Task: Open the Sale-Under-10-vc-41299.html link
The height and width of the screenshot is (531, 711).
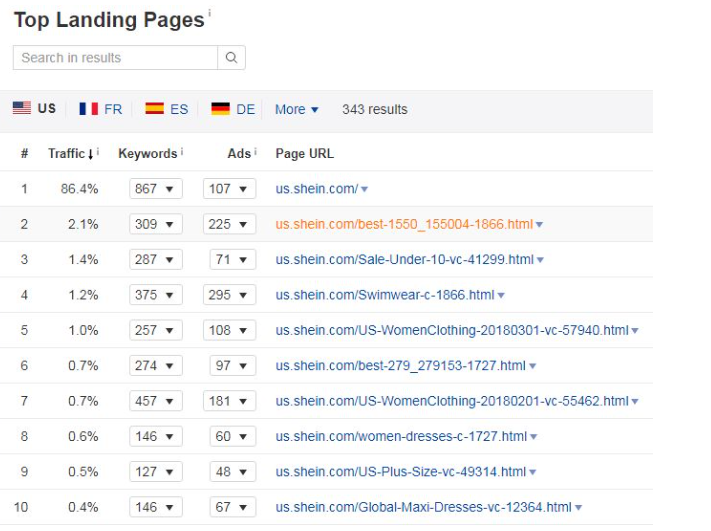Action: 404,259
